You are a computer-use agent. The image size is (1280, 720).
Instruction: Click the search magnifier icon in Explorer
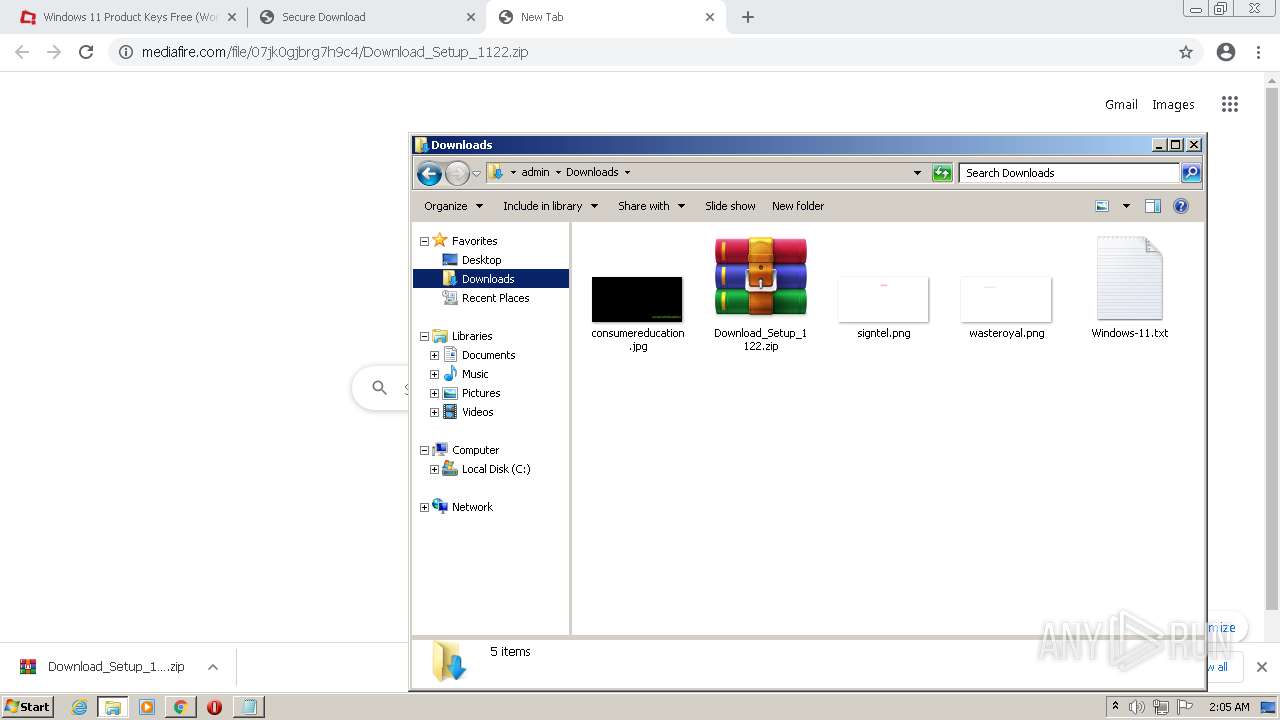coord(1191,173)
